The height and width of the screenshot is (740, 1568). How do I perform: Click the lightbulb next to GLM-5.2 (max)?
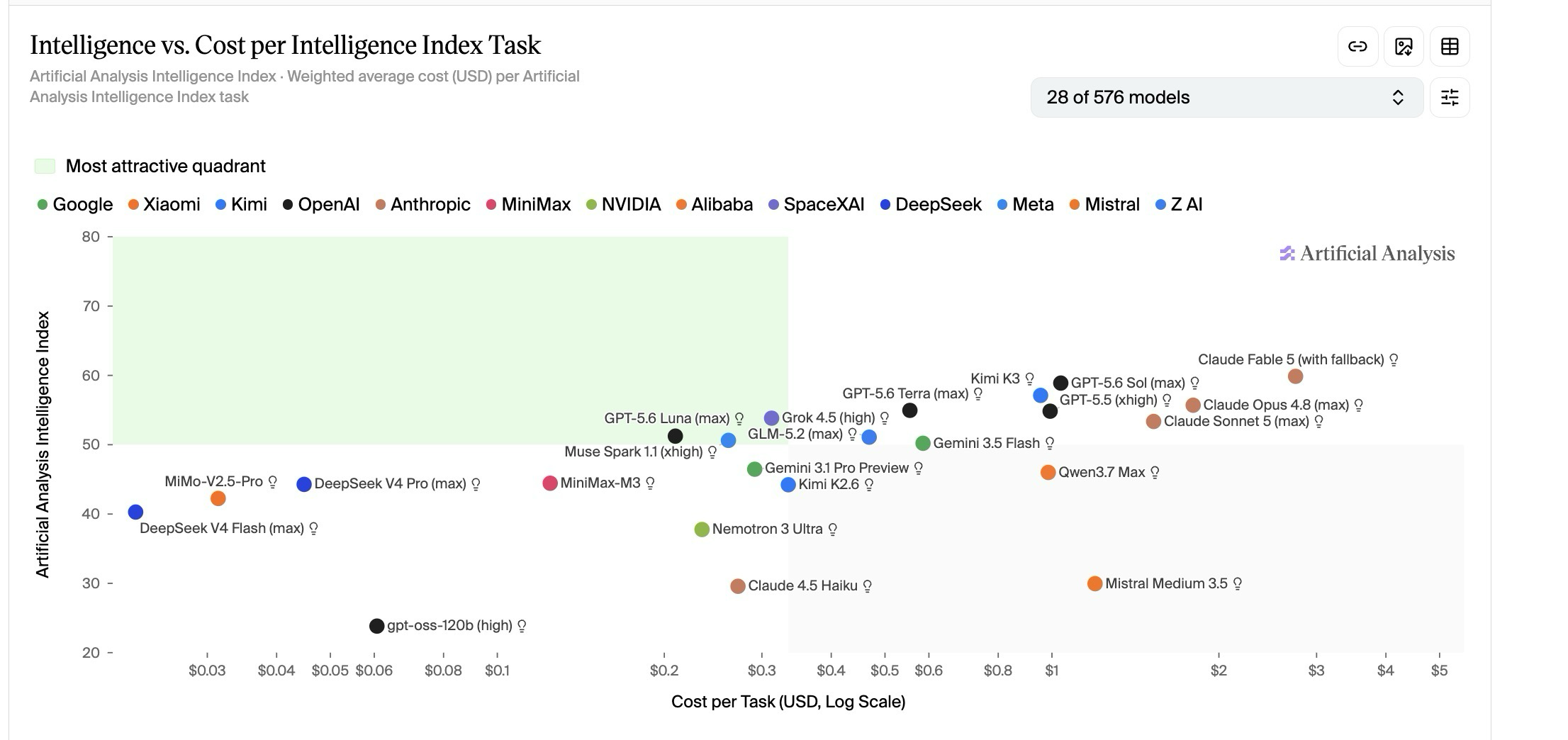pos(853,434)
